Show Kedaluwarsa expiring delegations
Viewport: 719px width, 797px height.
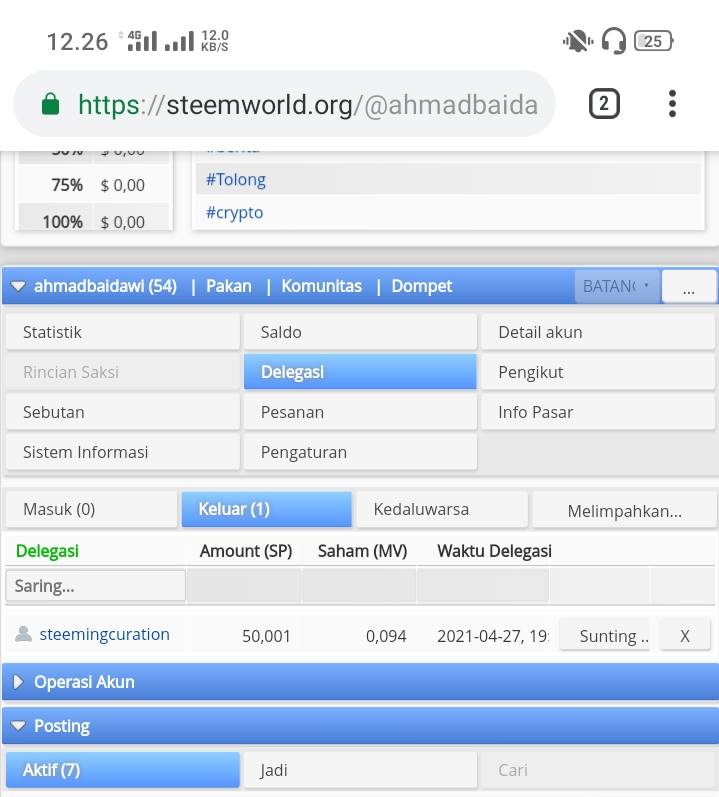442,509
